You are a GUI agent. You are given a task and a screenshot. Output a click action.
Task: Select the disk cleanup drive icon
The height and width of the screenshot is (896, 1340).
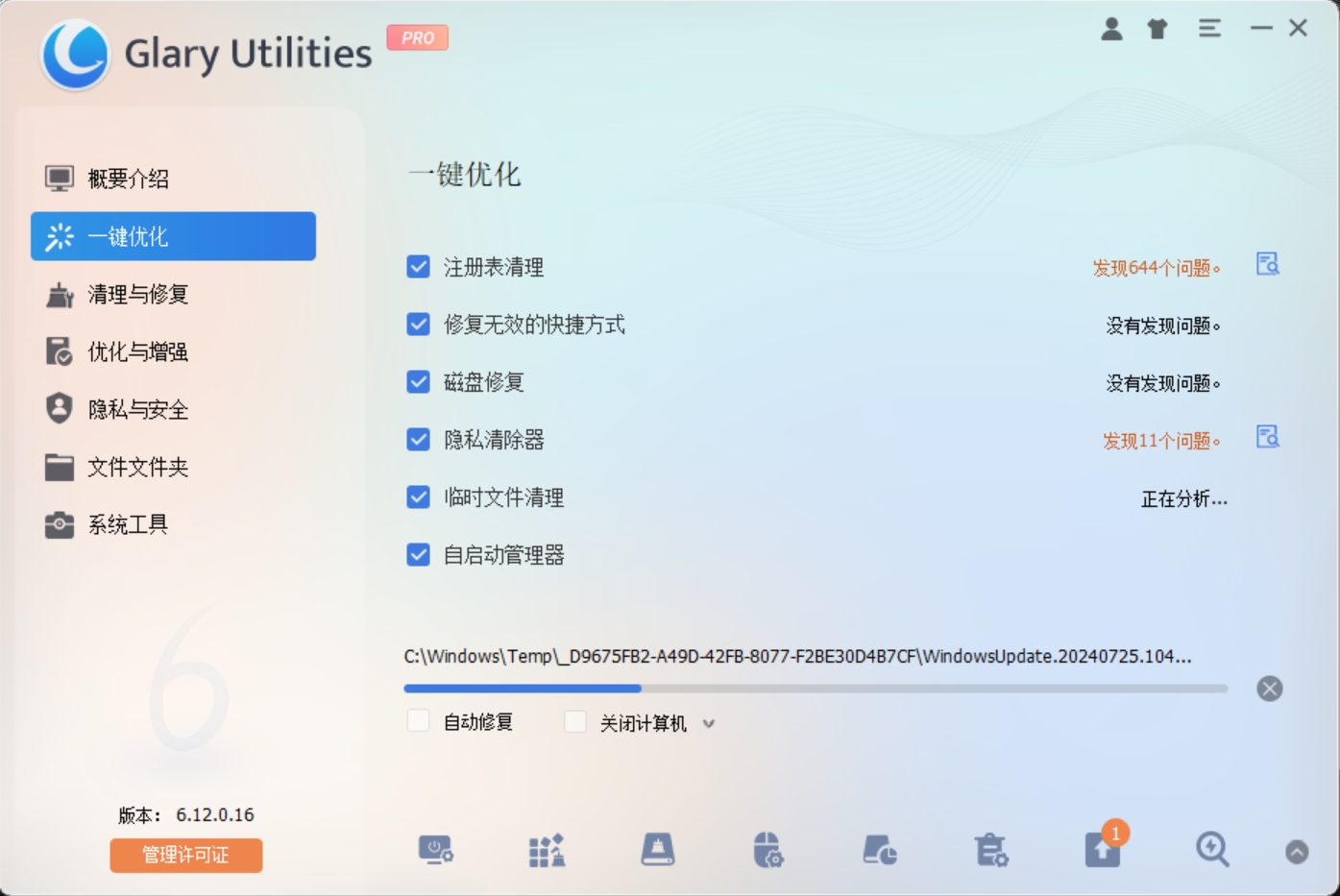click(x=657, y=850)
